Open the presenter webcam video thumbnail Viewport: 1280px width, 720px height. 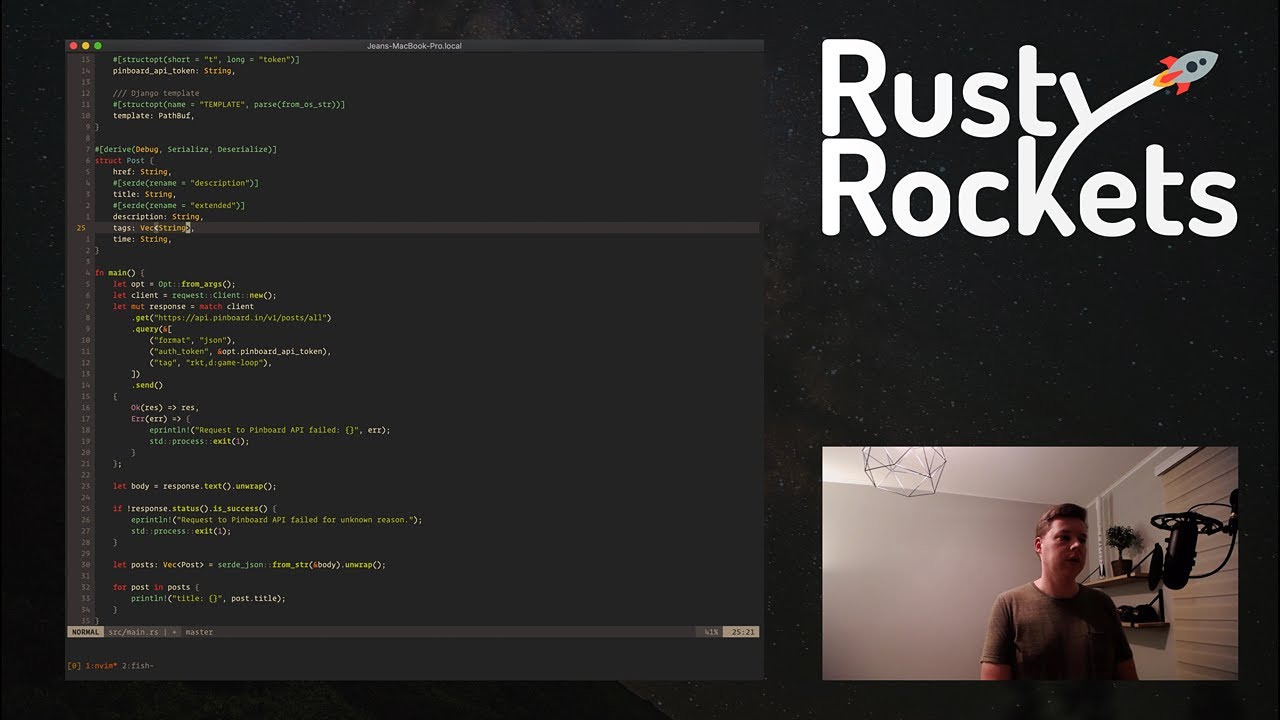click(x=1030, y=563)
